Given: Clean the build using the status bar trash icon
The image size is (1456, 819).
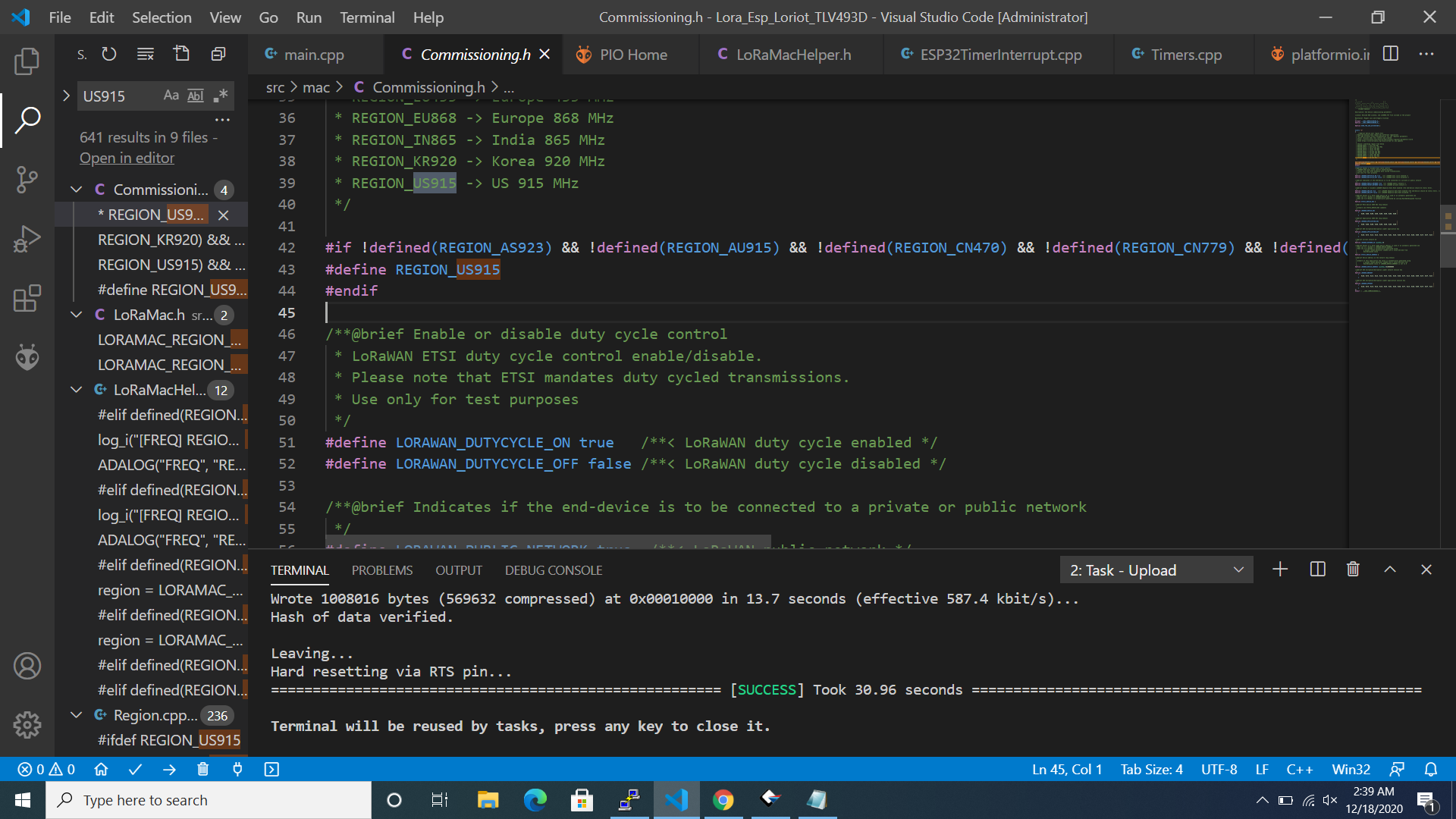Looking at the screenshot, I should [x=202, y=769].
